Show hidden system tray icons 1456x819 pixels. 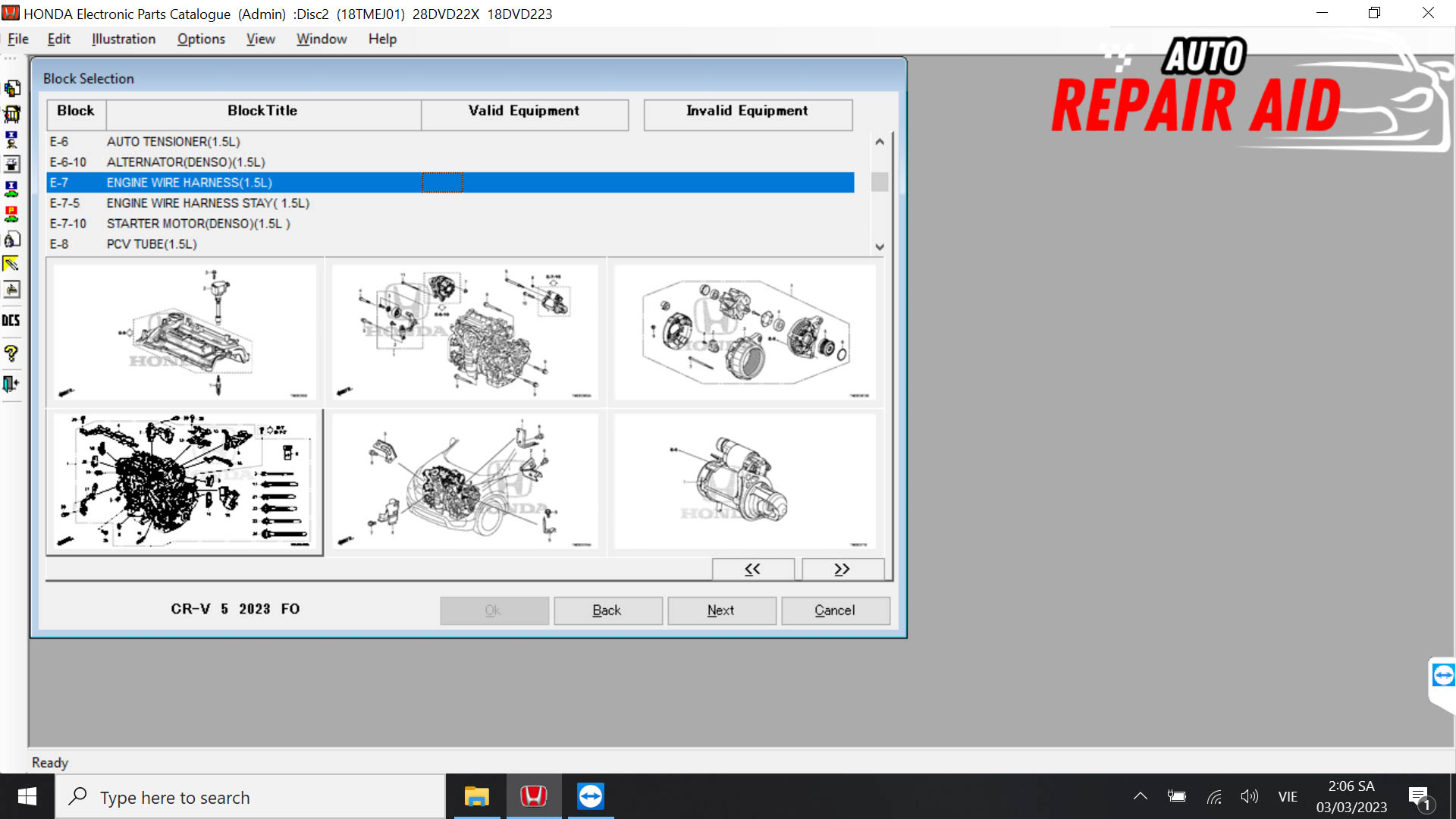pos(1140,797)
